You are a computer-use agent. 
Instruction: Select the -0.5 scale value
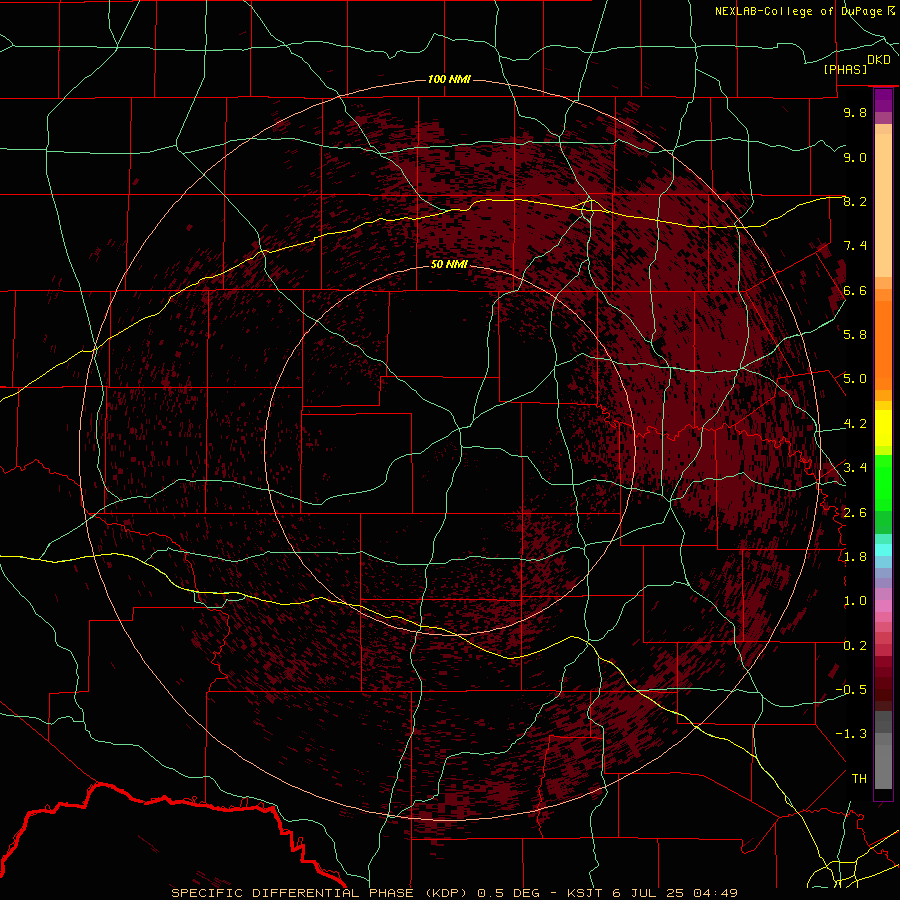(x=851, y=690)
